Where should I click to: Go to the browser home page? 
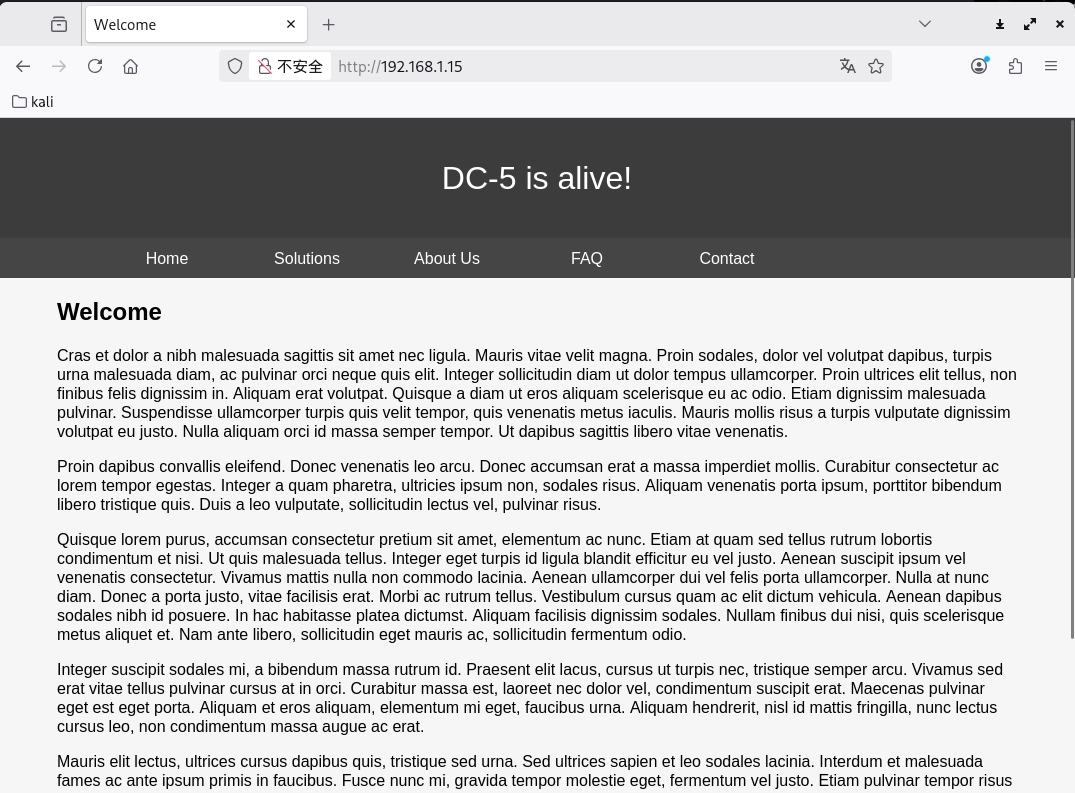point(130,66)
